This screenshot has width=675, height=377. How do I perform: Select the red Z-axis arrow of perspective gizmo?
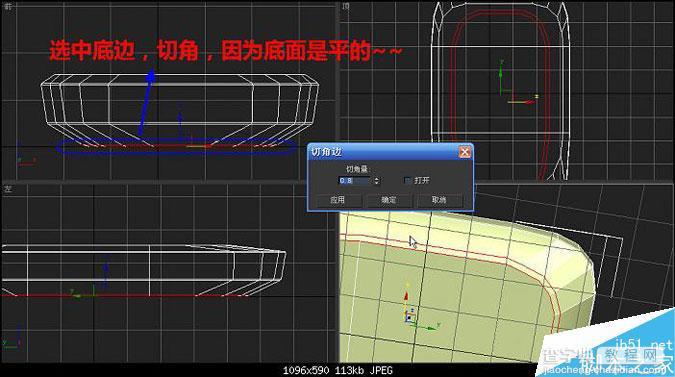[406, 297]
